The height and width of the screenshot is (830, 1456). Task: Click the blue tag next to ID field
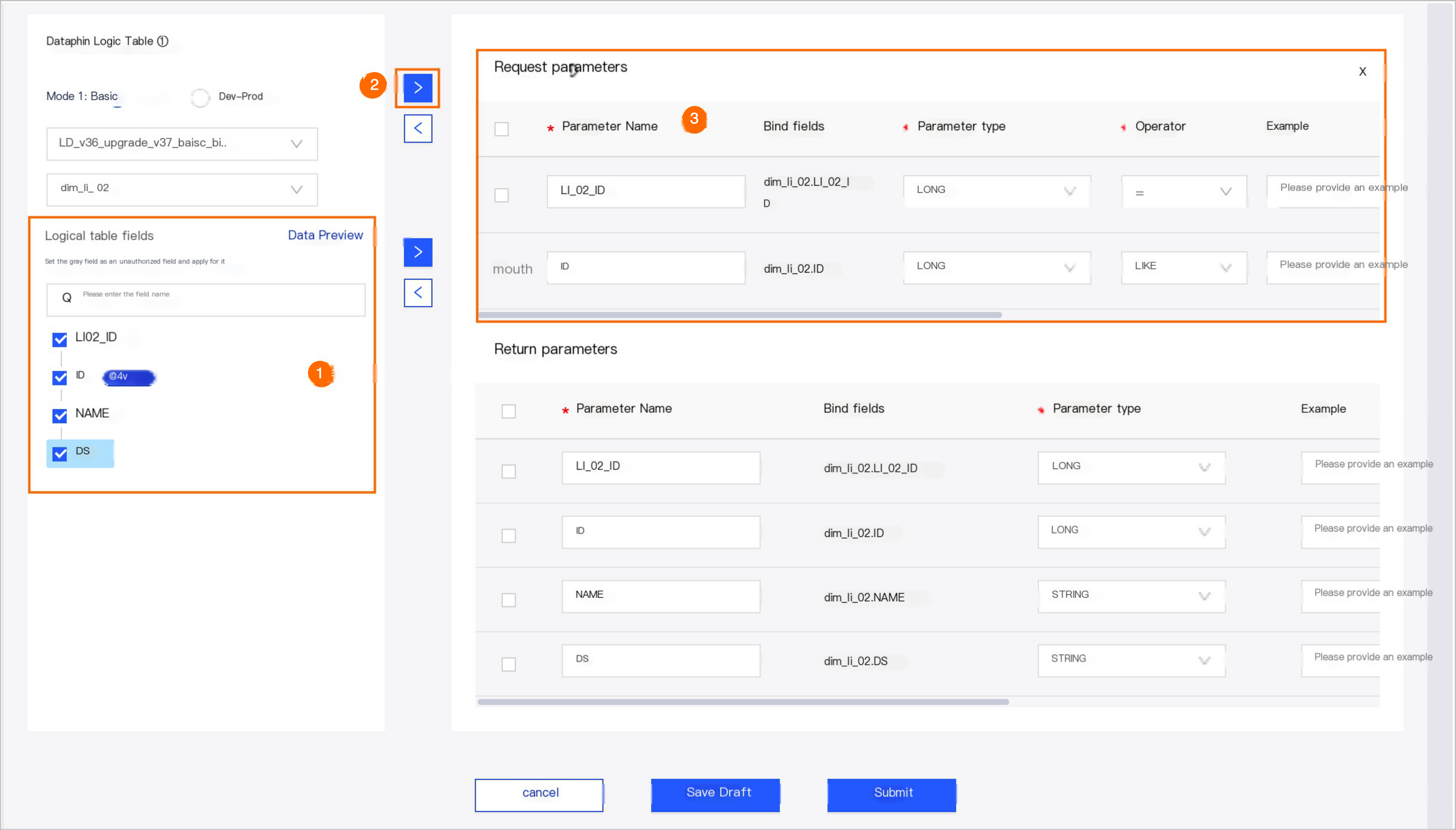point(128,377)
